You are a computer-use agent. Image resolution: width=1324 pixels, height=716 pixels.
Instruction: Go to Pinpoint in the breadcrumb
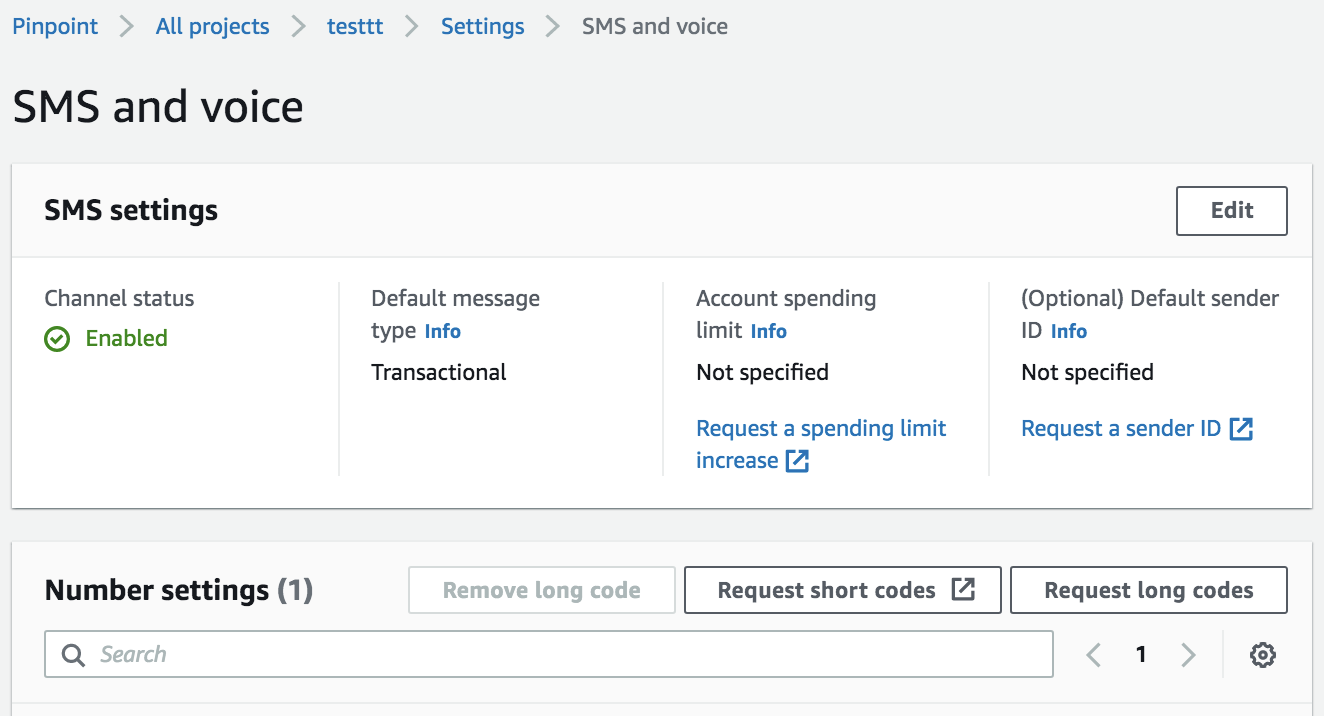(55, 27)
